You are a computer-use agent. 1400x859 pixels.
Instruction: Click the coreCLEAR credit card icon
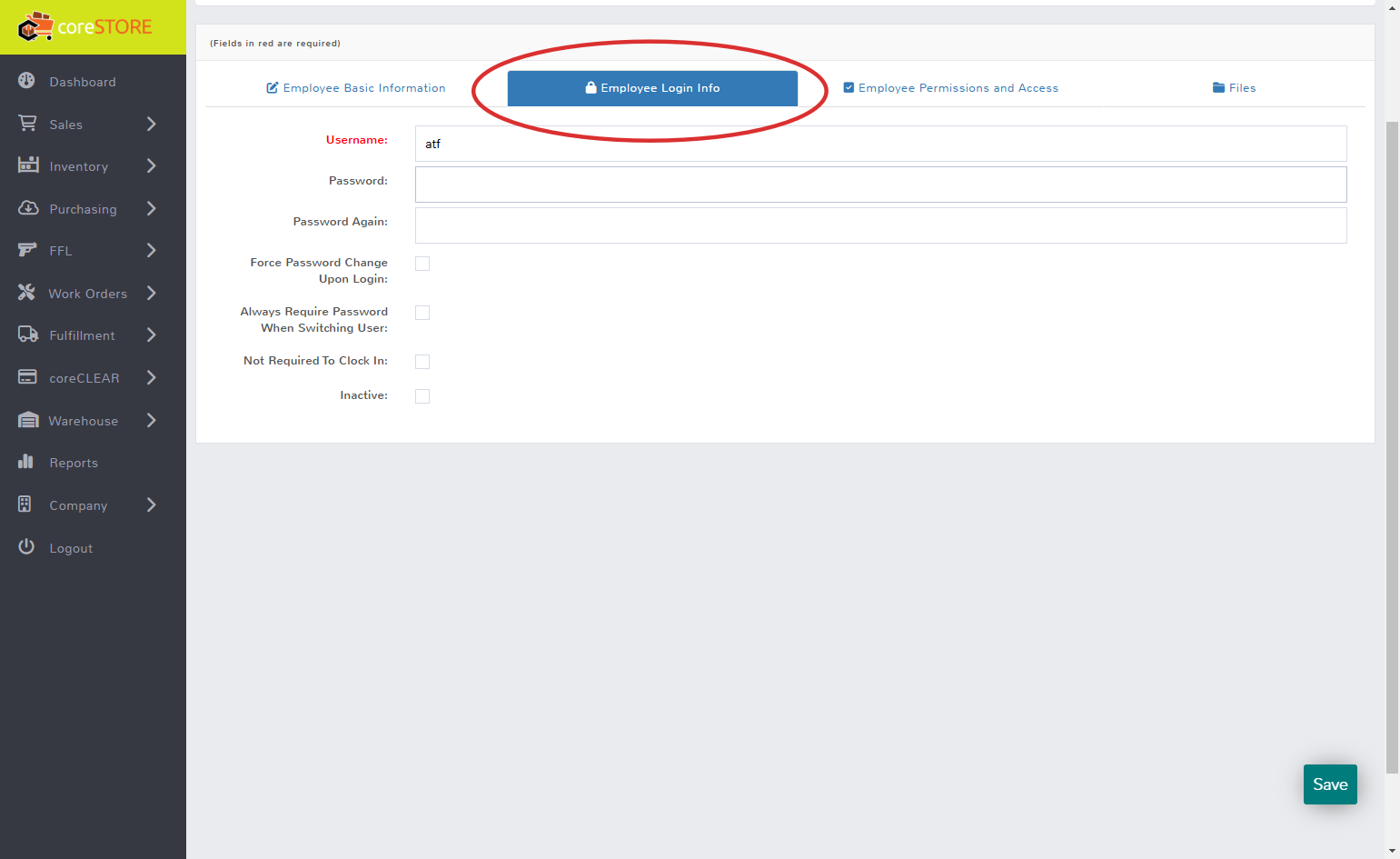pos(28,377)
